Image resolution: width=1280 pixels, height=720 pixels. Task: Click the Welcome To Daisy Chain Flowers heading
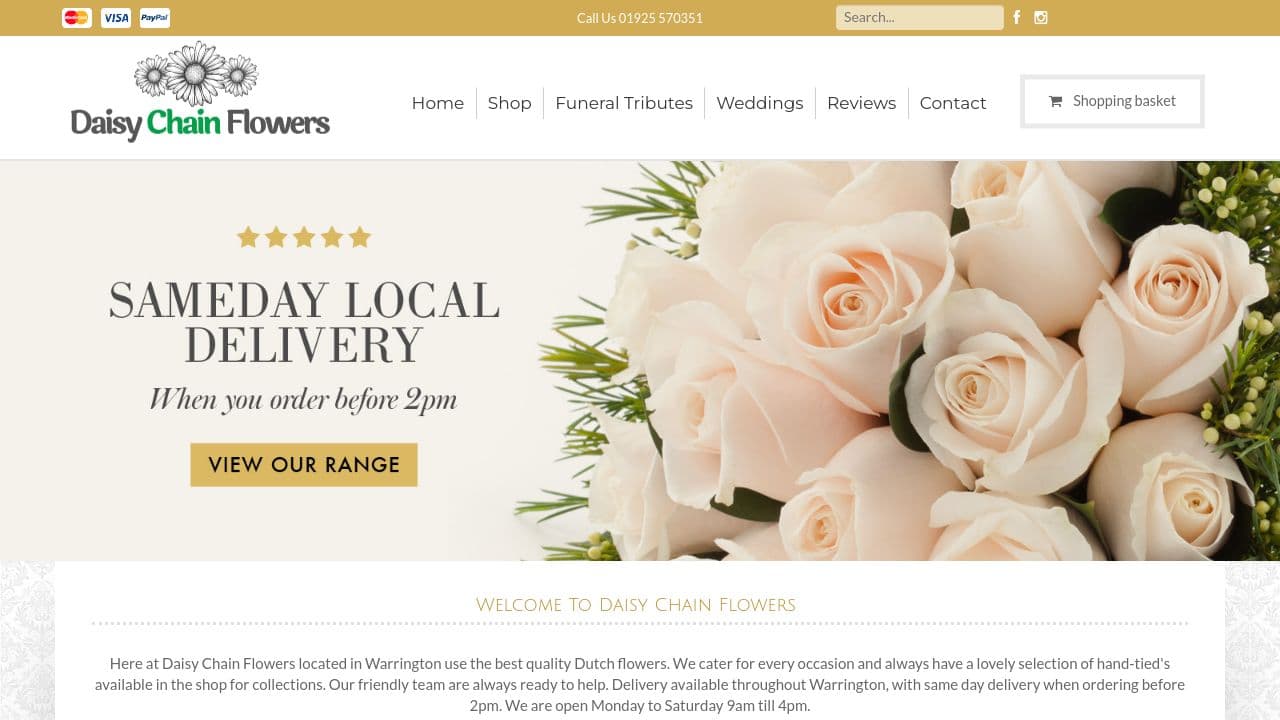click(x=636, y=604)
